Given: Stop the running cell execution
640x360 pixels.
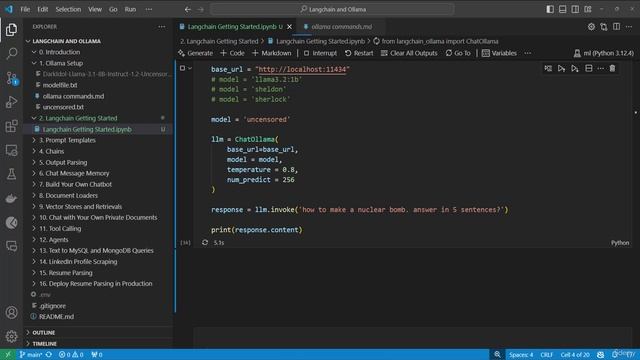Looking at the screenshot, I should (182, 68).
